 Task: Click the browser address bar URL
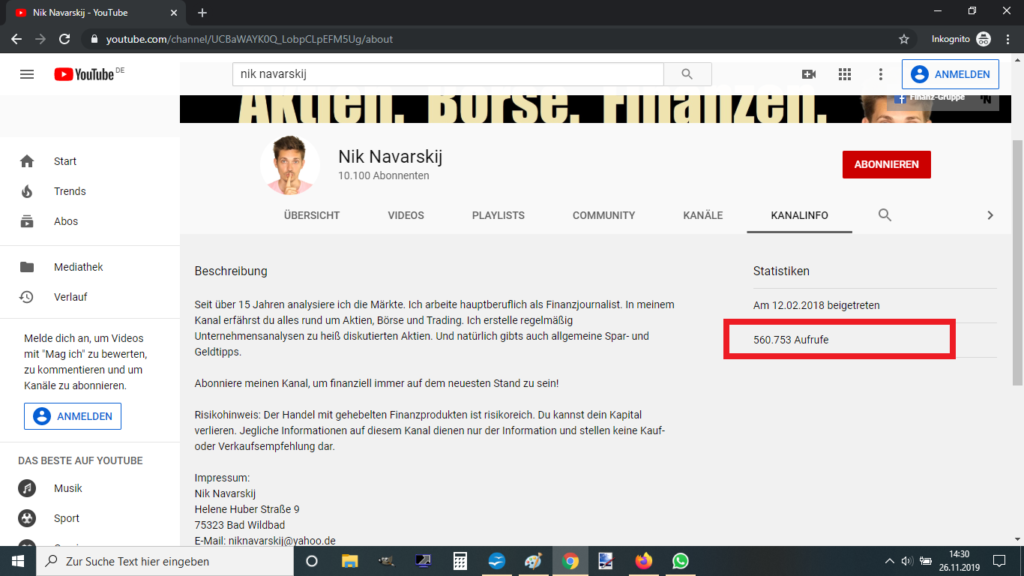click(249, 39)
